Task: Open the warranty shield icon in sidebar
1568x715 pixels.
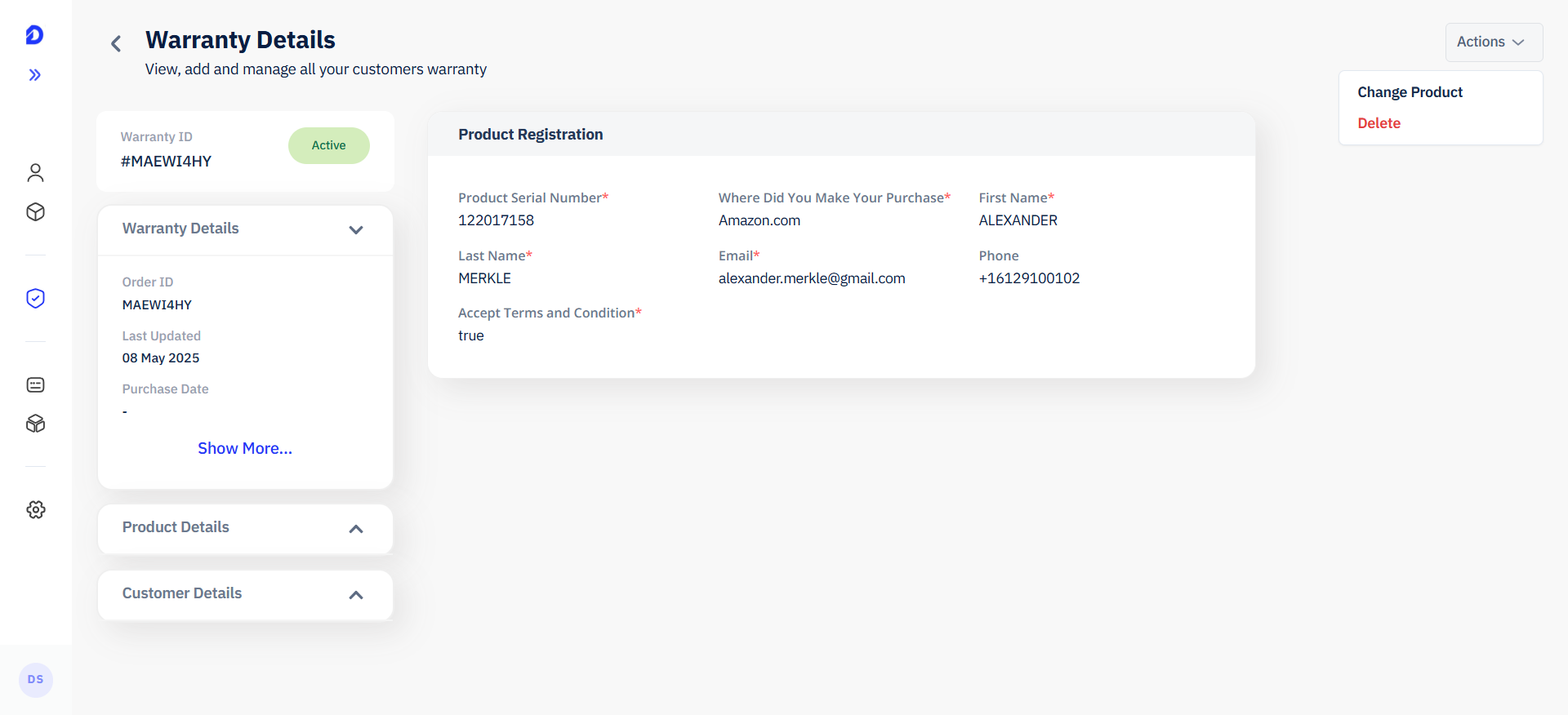Action: 35,298
